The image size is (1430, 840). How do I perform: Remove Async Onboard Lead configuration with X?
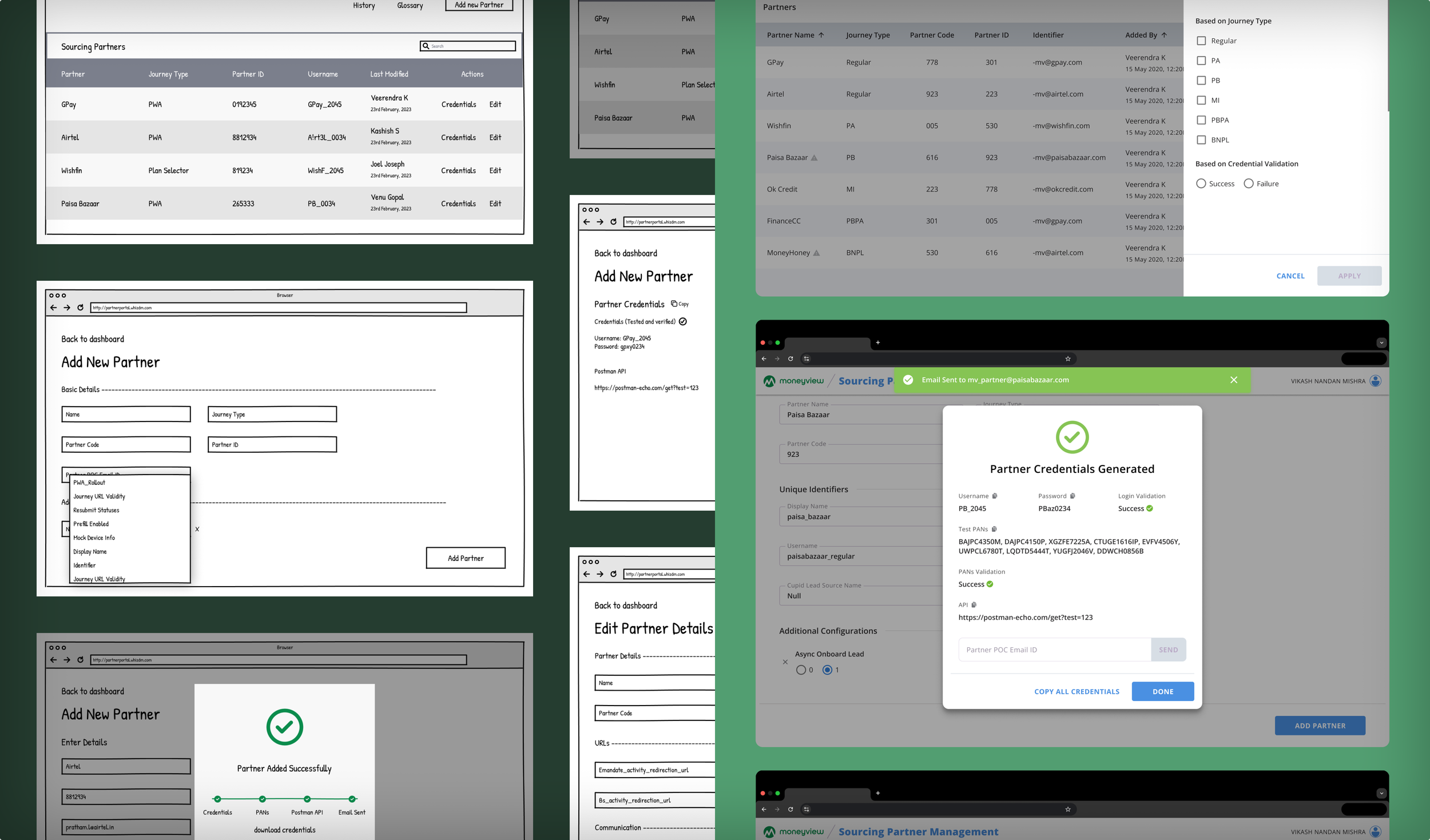click(785, 662)
